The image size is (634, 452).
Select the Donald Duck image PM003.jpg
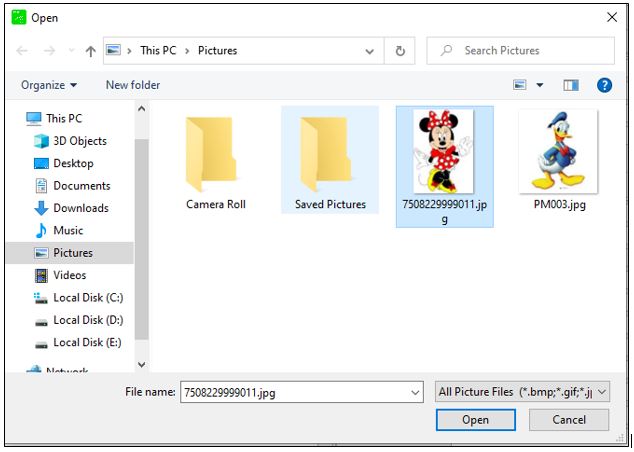559,160
